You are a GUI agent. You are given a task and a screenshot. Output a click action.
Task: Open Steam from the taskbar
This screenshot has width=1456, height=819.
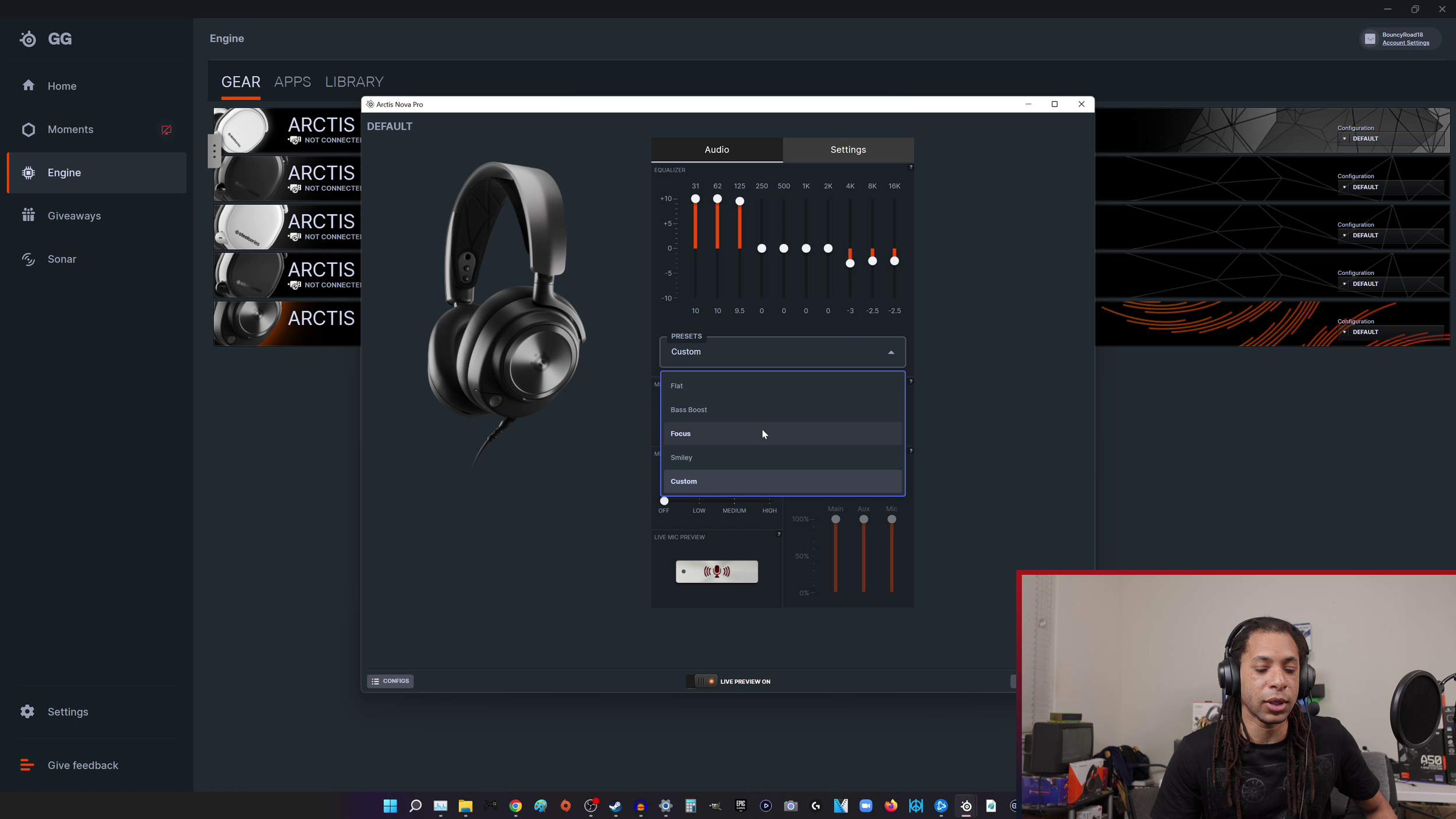tap(615, 806)
